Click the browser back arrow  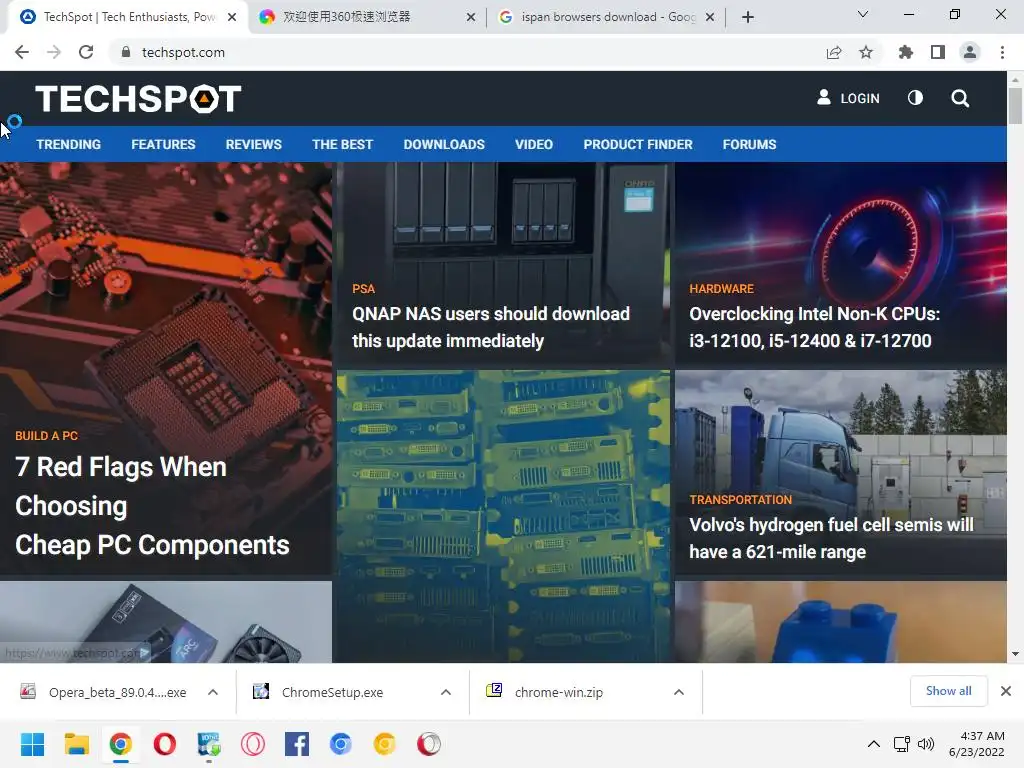pos(22,52)
